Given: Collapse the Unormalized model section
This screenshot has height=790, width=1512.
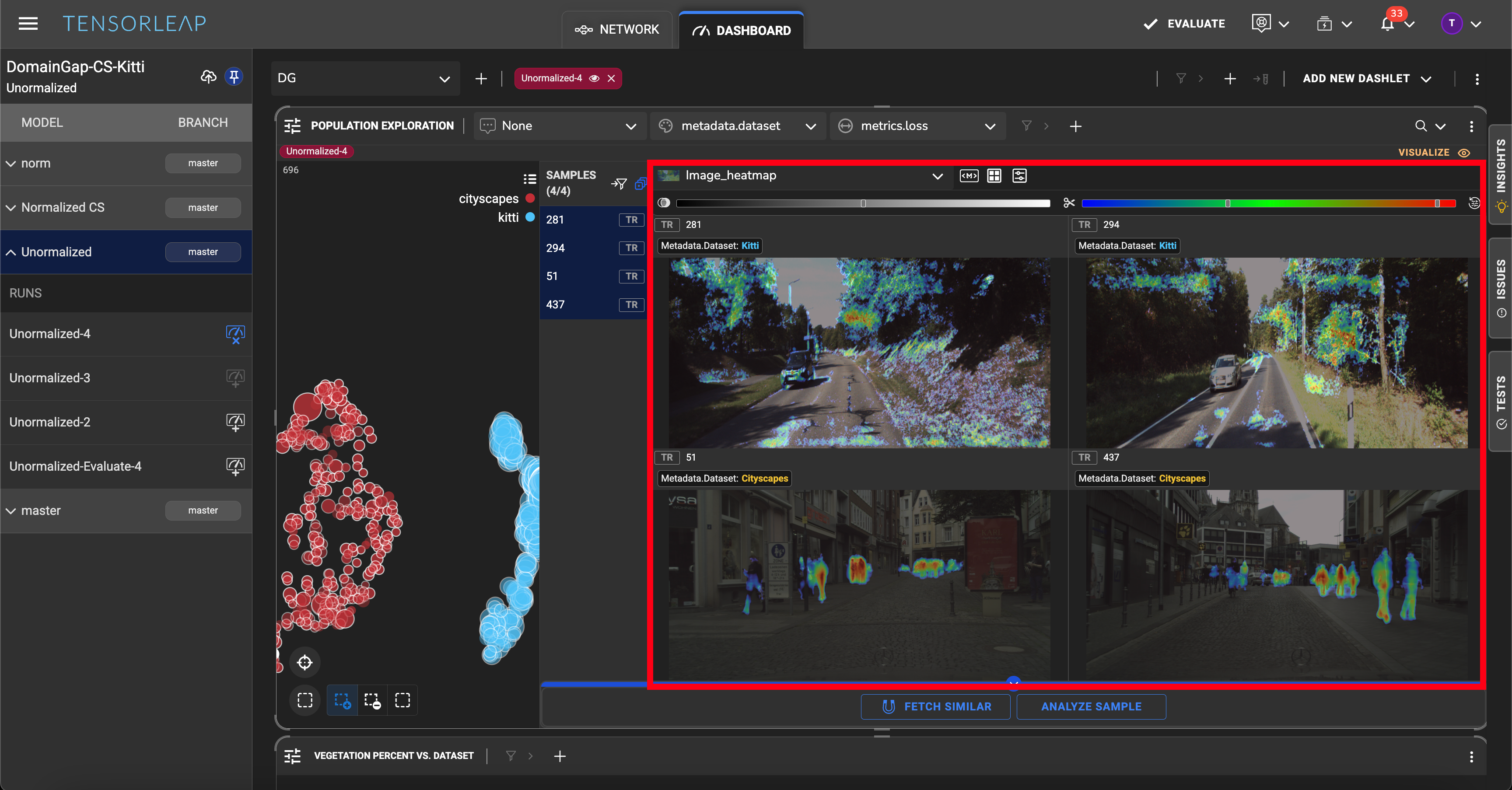Looking at the screenshot, I should tap(10, 252).
